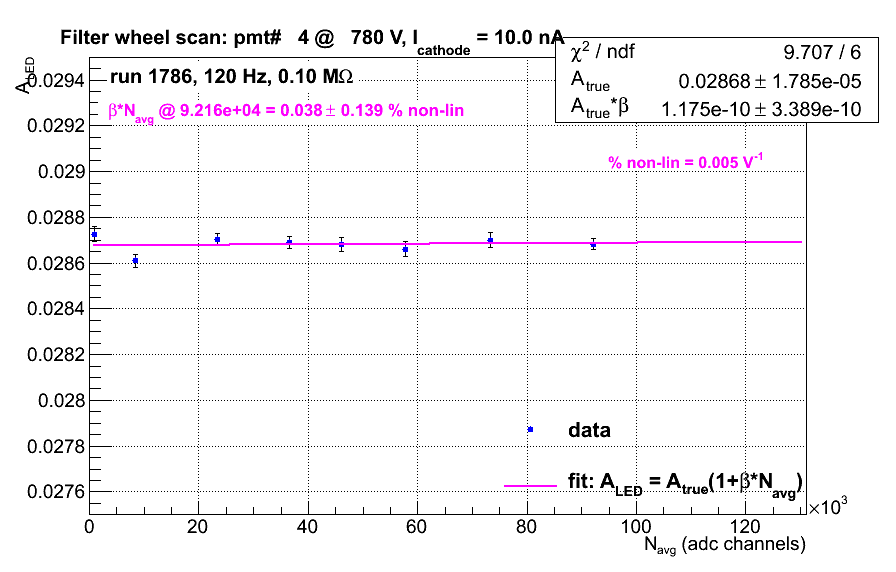Image resolution: width=896 pixels, height=572 pixels.
Task: Click the y-axis label 0.0294
Action: 56,81
